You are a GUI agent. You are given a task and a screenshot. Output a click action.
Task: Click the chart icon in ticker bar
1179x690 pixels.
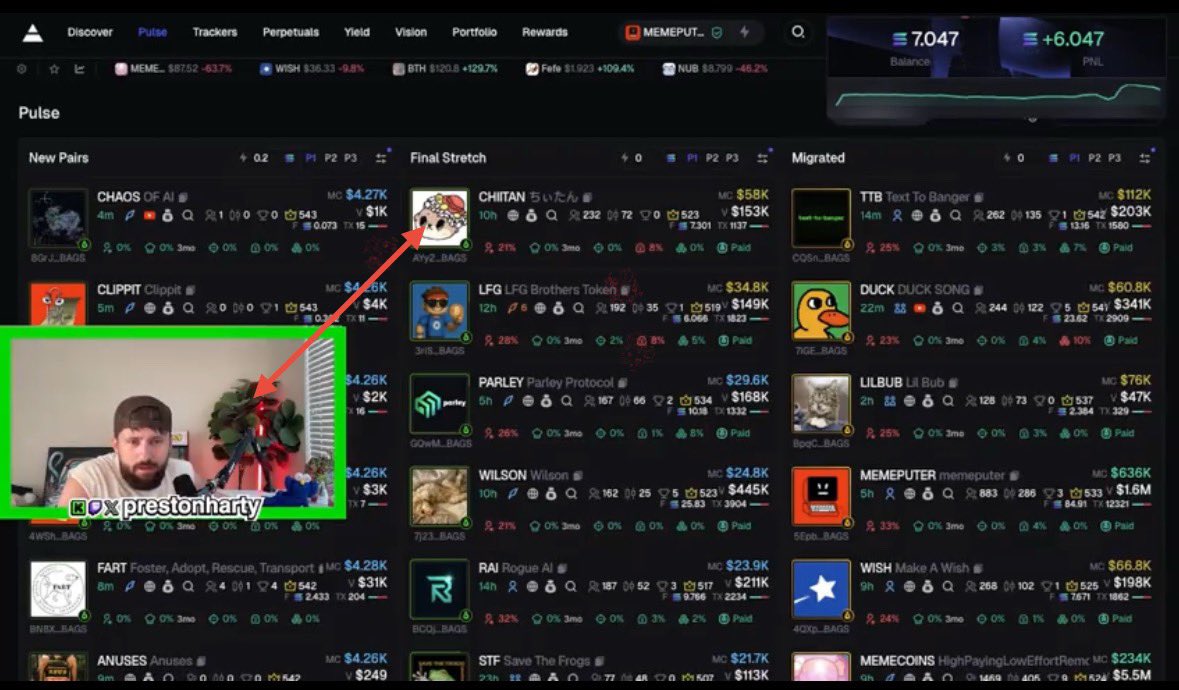[x=79, y=68]
